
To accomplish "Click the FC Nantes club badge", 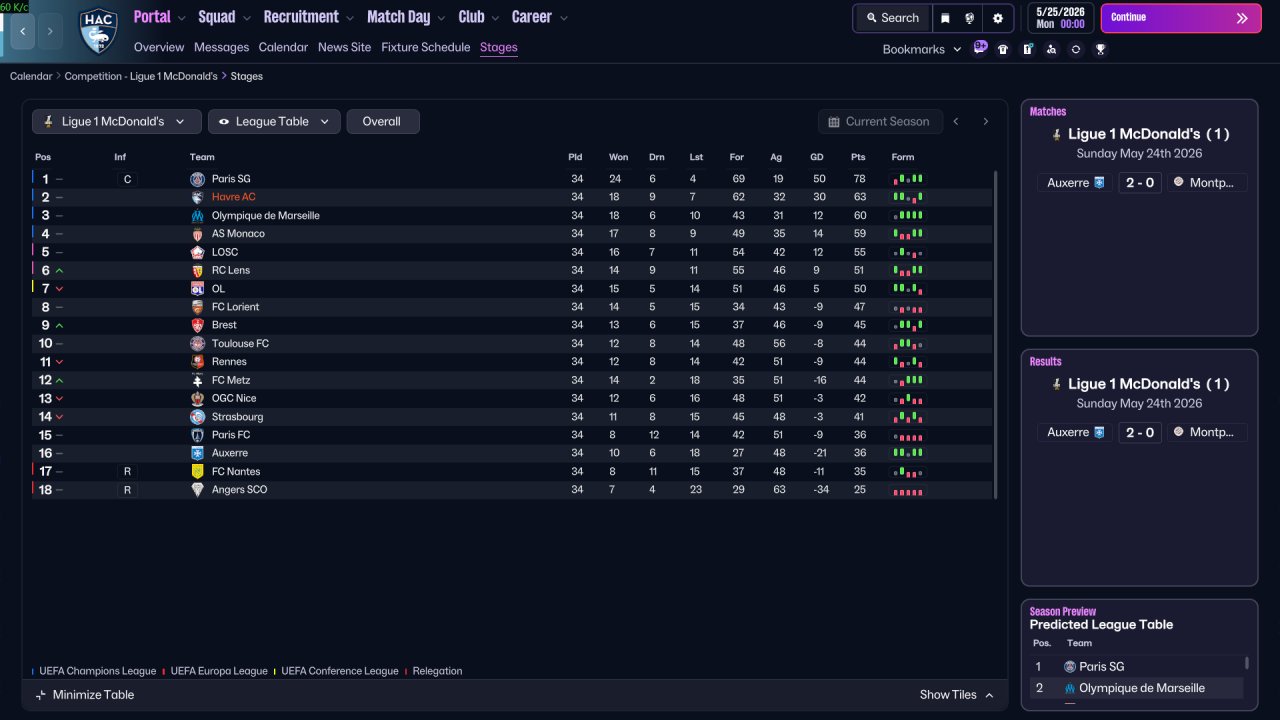I will (197, 471).
